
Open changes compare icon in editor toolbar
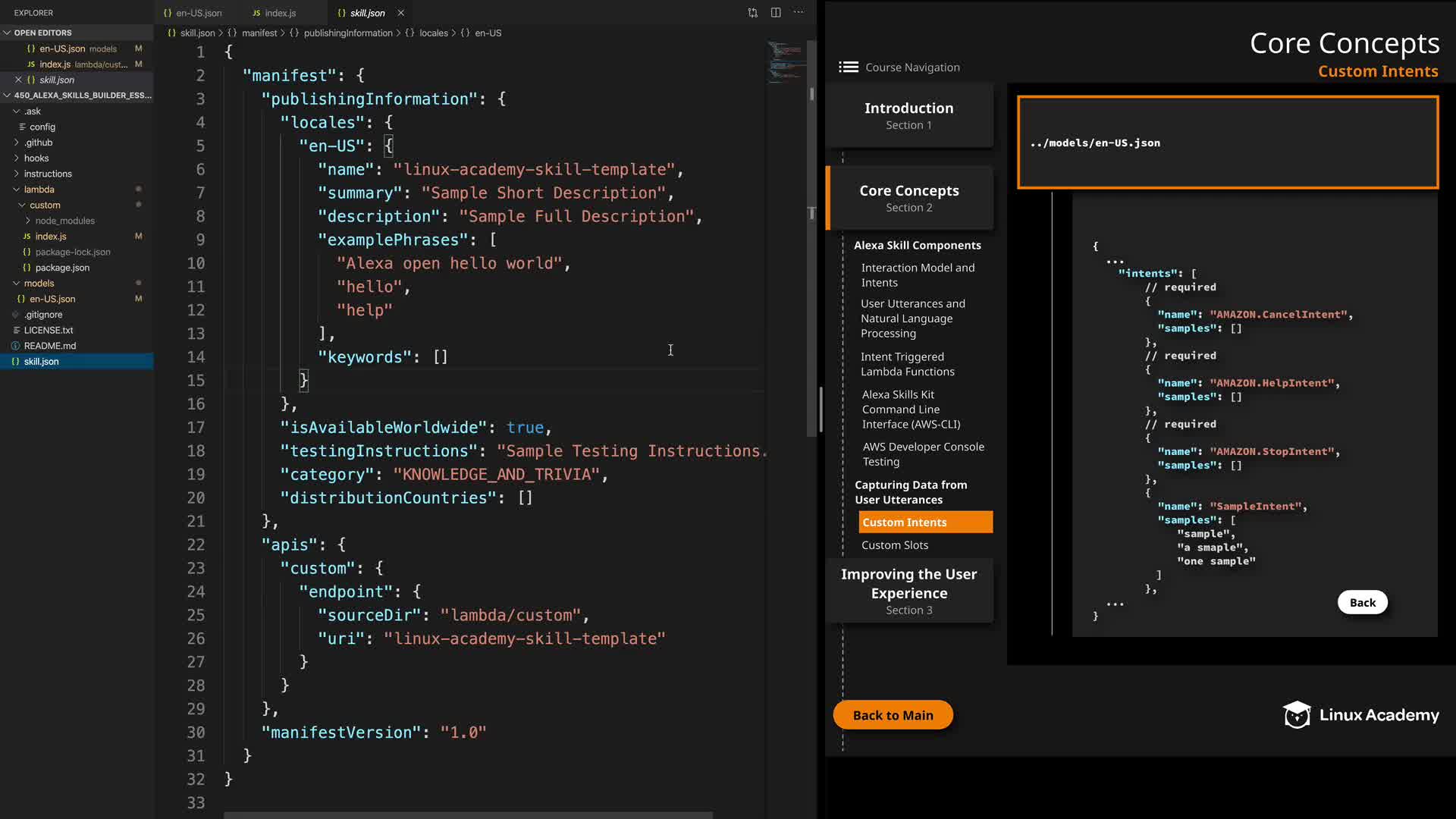(x=752, y=13)
